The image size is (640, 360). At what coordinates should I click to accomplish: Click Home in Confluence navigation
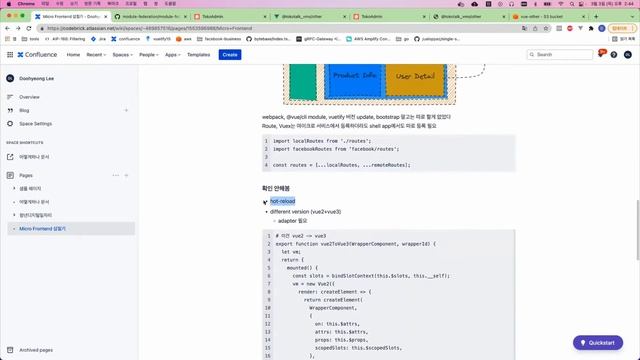73,55
